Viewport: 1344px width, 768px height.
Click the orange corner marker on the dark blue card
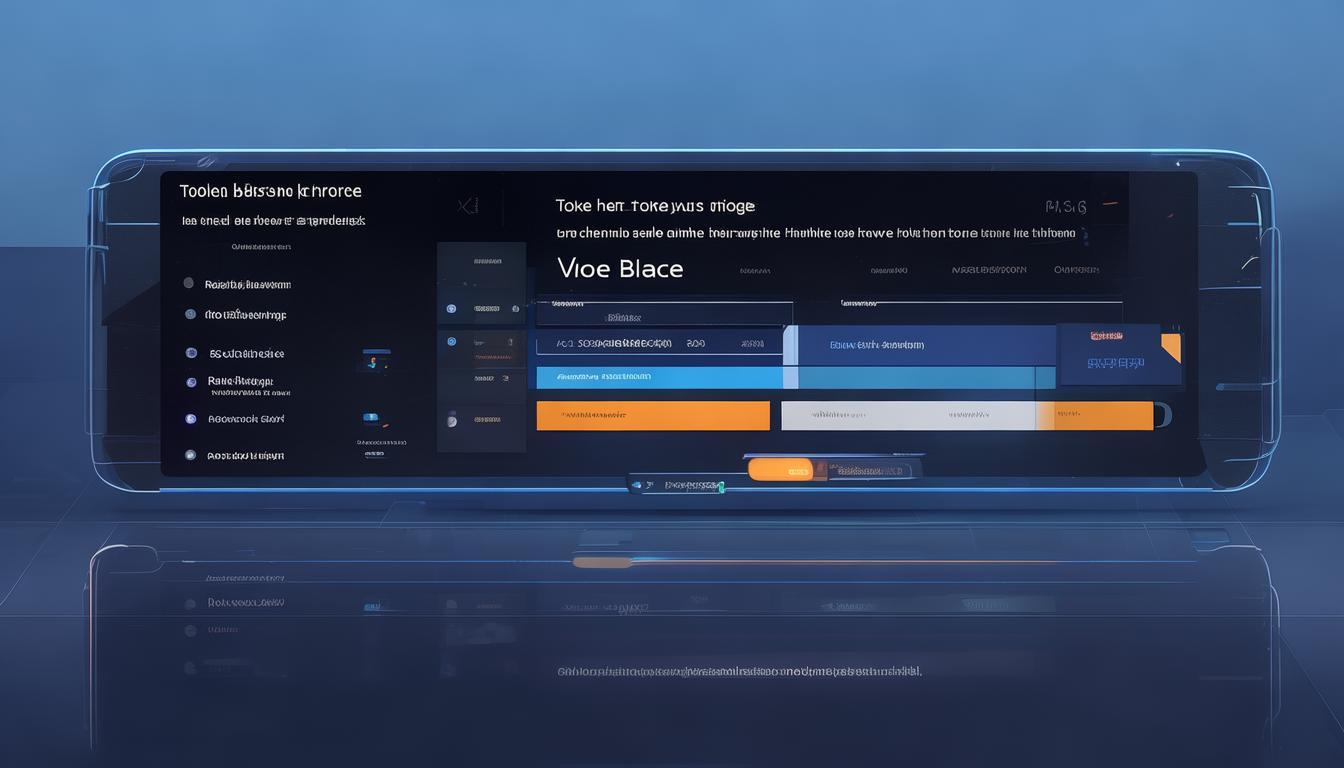click(x=1170, y=347)
